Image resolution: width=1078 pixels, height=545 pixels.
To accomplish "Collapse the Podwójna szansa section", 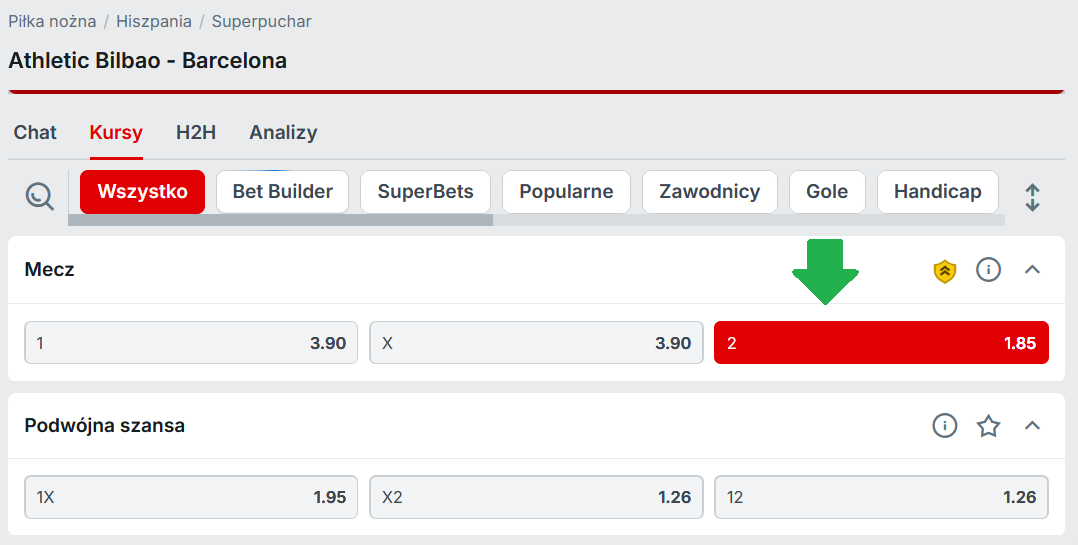I will point(1032,426).
